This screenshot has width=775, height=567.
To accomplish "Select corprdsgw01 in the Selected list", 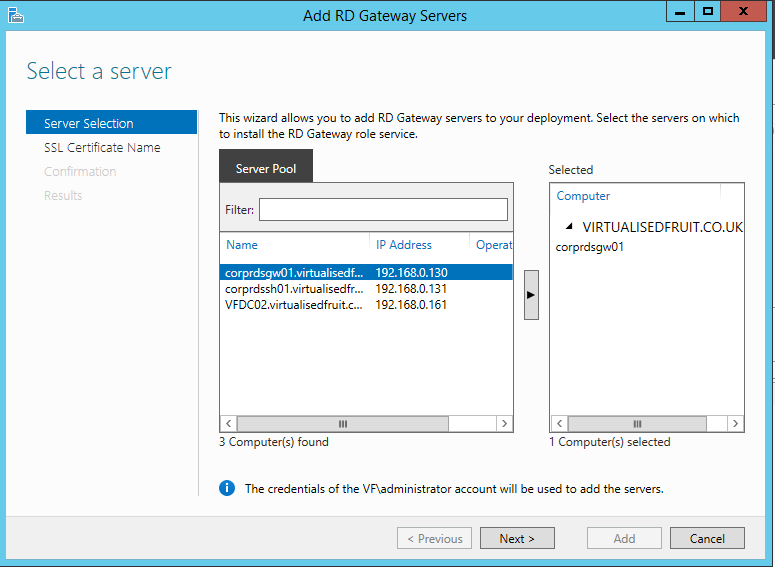I will tap(590, 247).
